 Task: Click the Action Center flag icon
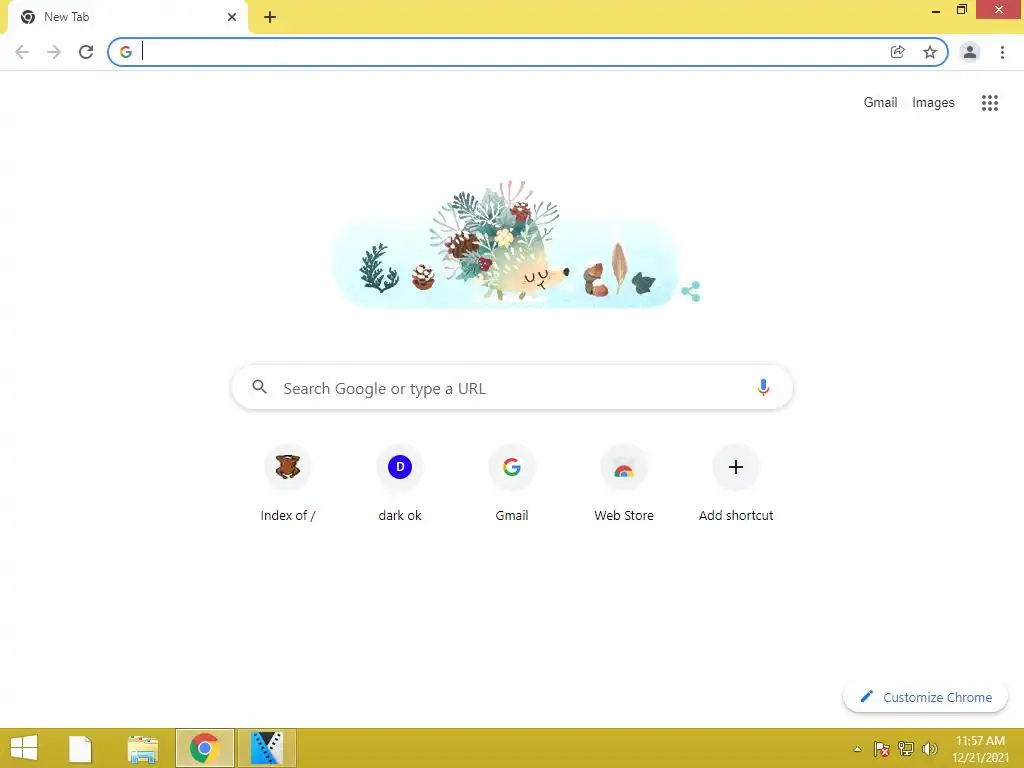point(882,749)
